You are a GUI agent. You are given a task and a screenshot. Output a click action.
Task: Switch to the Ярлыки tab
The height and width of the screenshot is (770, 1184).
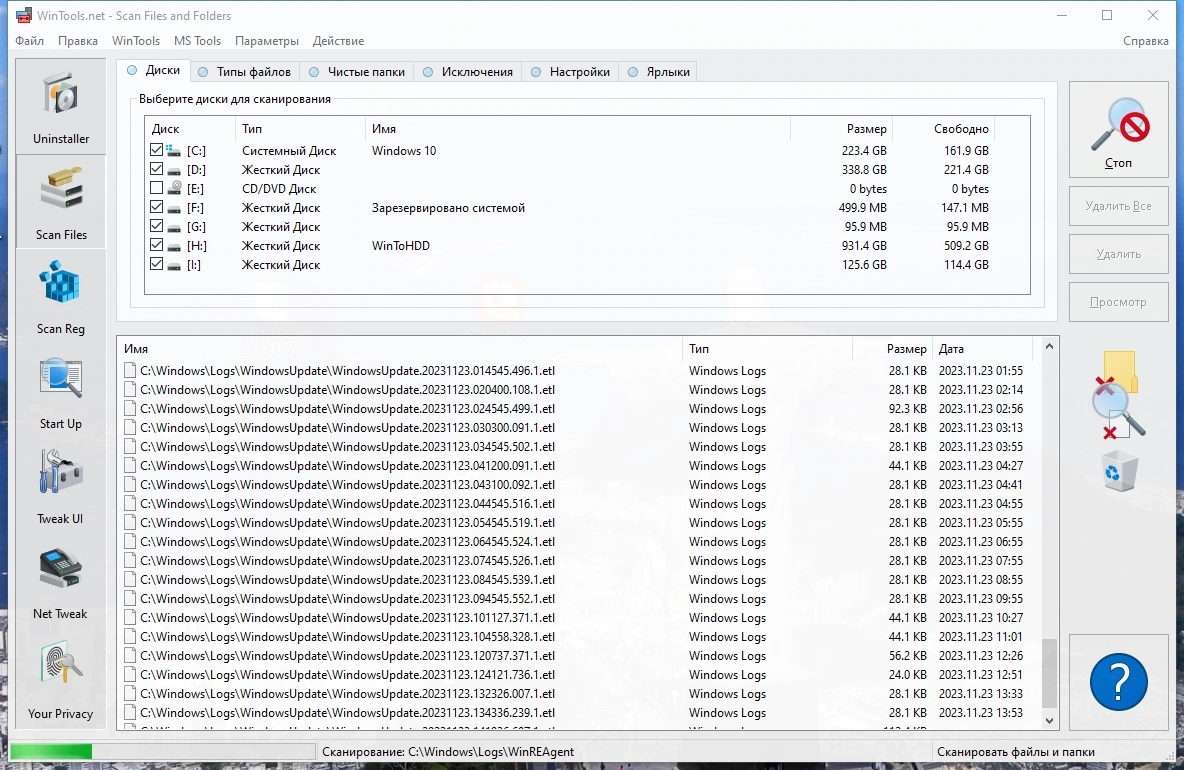click(659, 72)
